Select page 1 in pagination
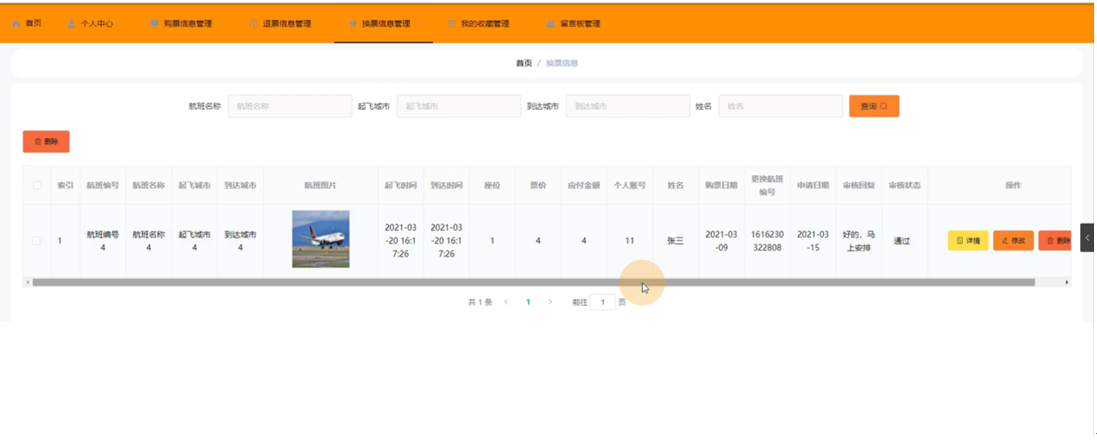1097x441 pixels. tap(528, 302)
